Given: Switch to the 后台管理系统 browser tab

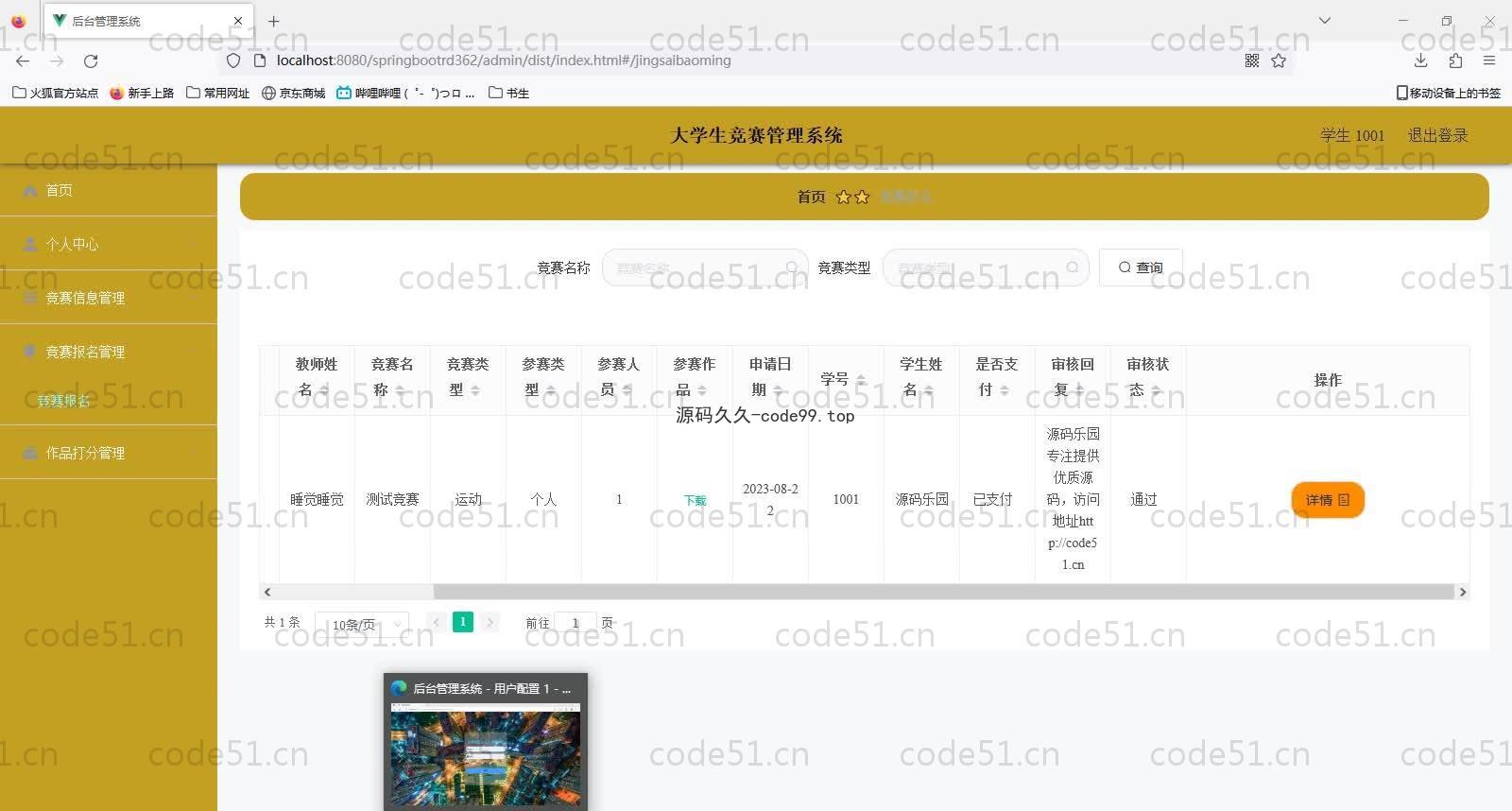Looking at the screenshot, I should click(x=142, y=21).
